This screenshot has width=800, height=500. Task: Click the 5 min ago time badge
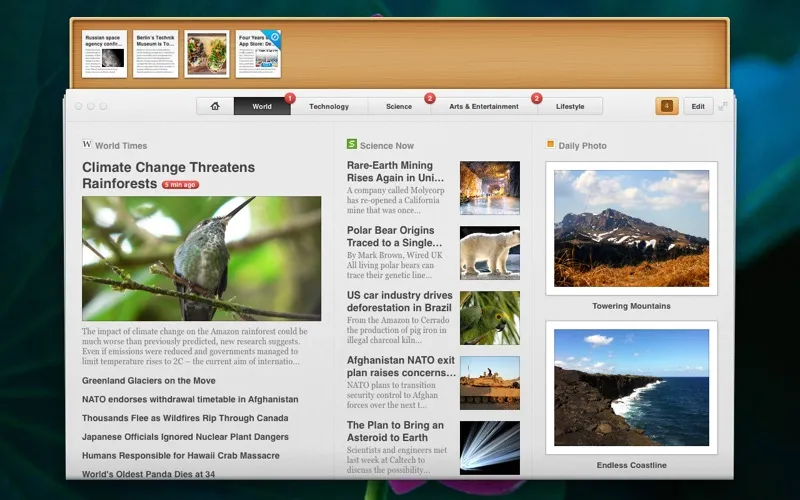tap(181, 185)
